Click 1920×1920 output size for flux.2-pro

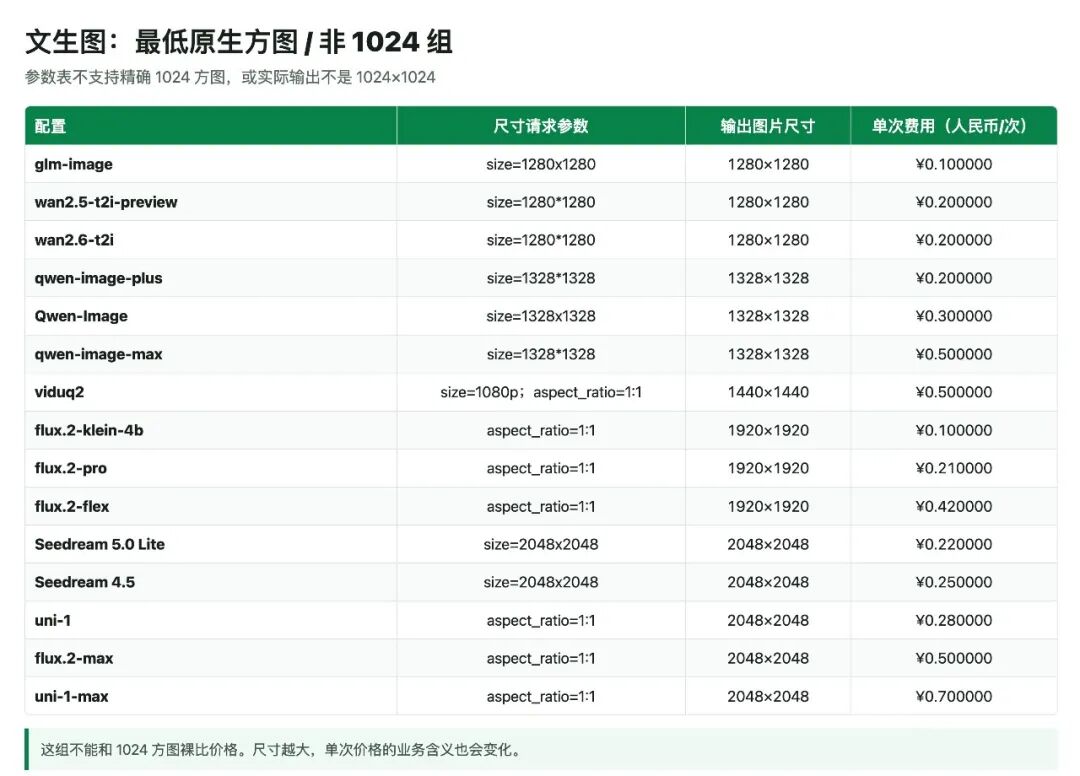coord(768,468)
